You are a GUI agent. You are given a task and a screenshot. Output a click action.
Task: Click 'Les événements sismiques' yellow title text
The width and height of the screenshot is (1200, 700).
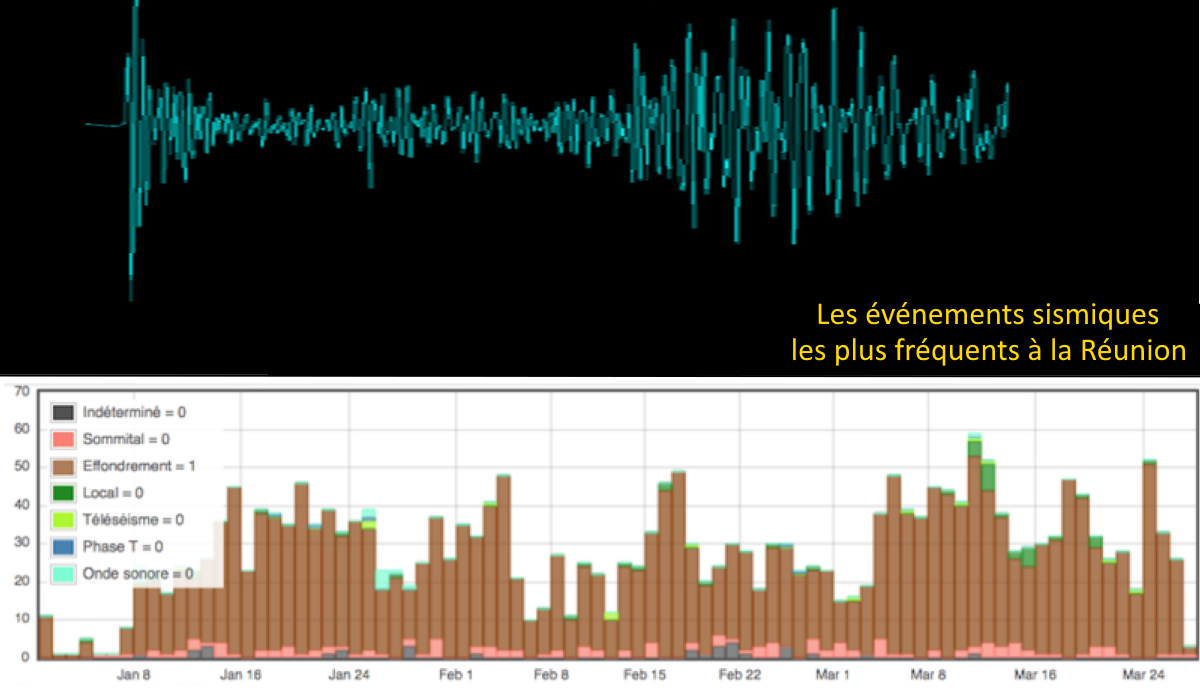point(987,316)
